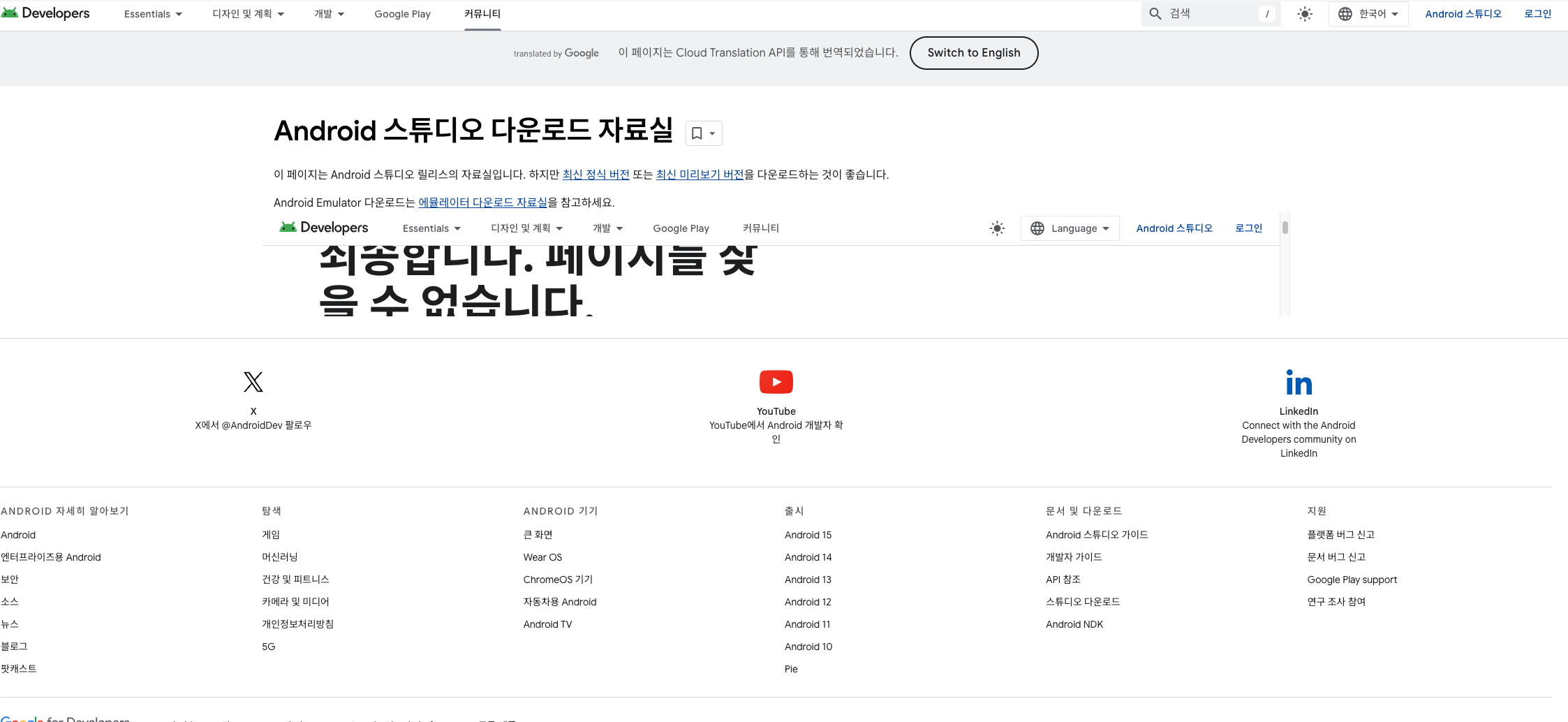Open the Android 15 footer link
1568x722 pixels.
pyautogui.click(x=808, y=535)
